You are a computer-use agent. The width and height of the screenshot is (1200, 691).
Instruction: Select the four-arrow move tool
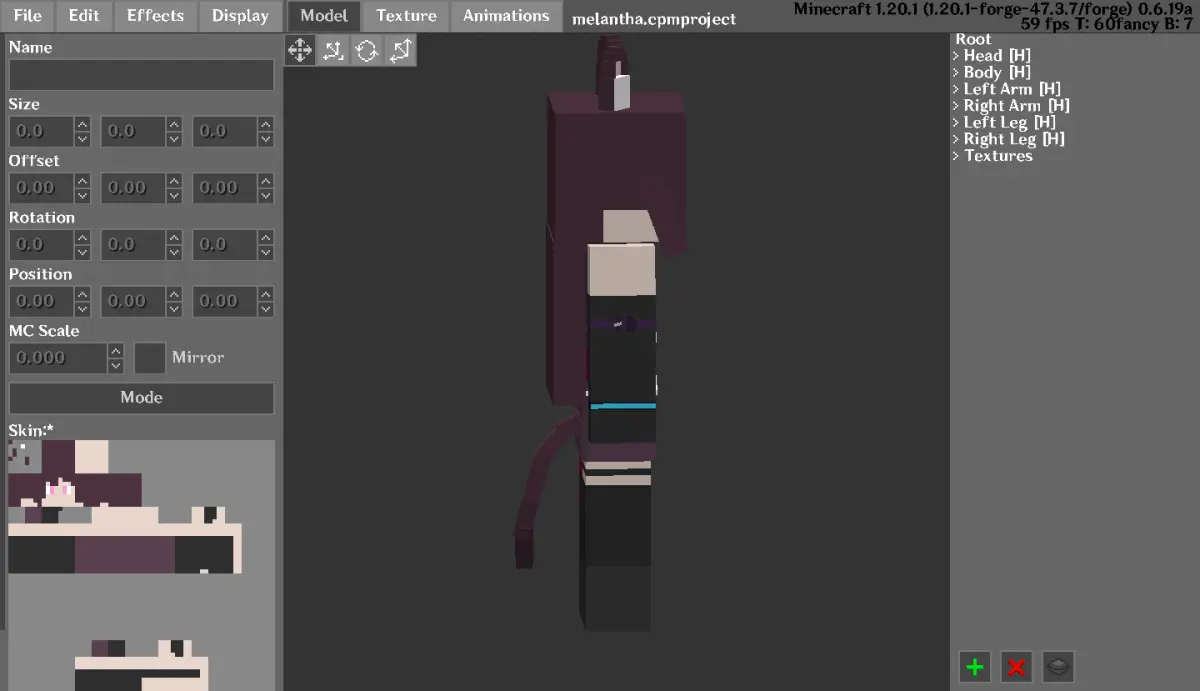301,51
